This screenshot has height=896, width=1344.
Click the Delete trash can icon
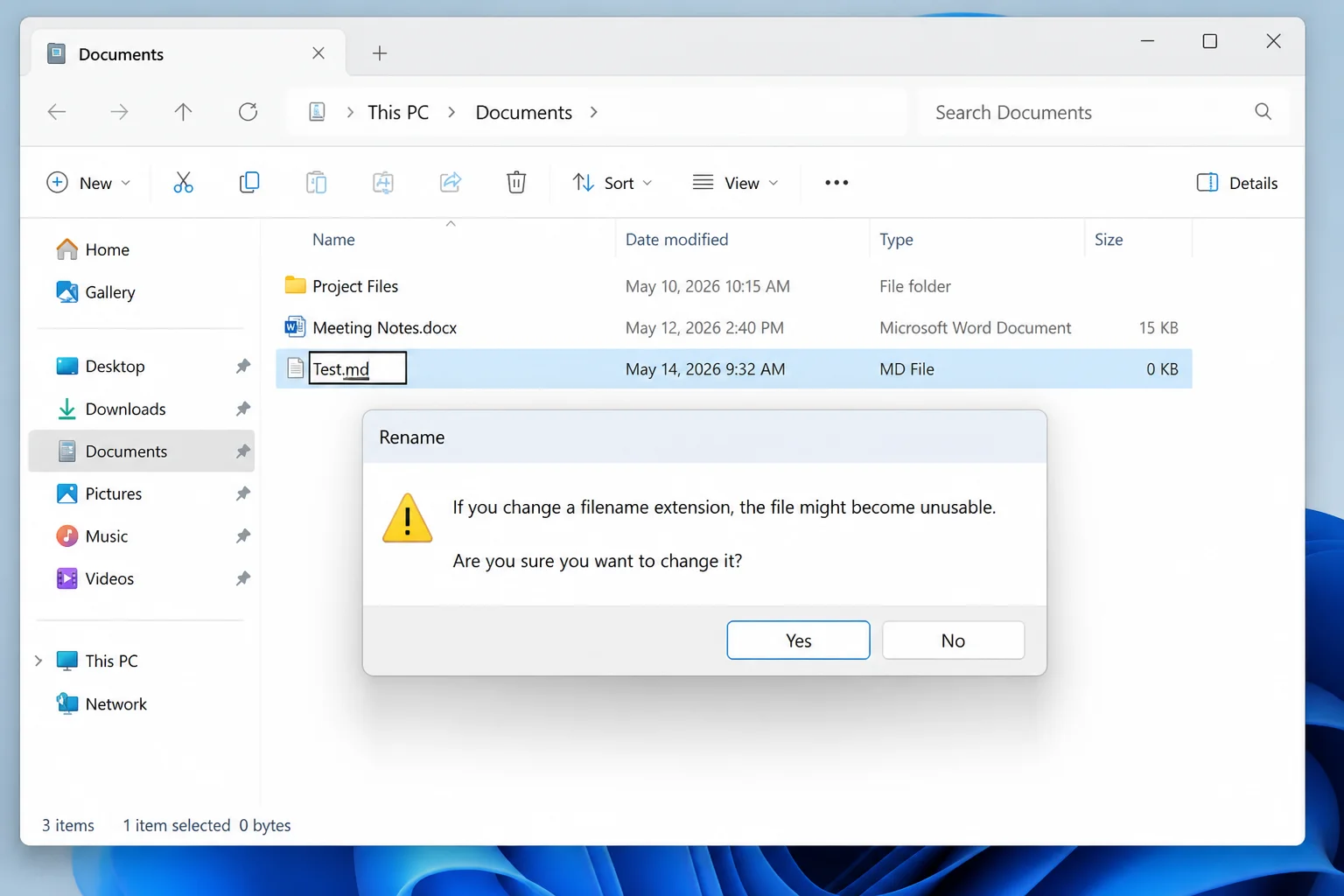(516, 183)
